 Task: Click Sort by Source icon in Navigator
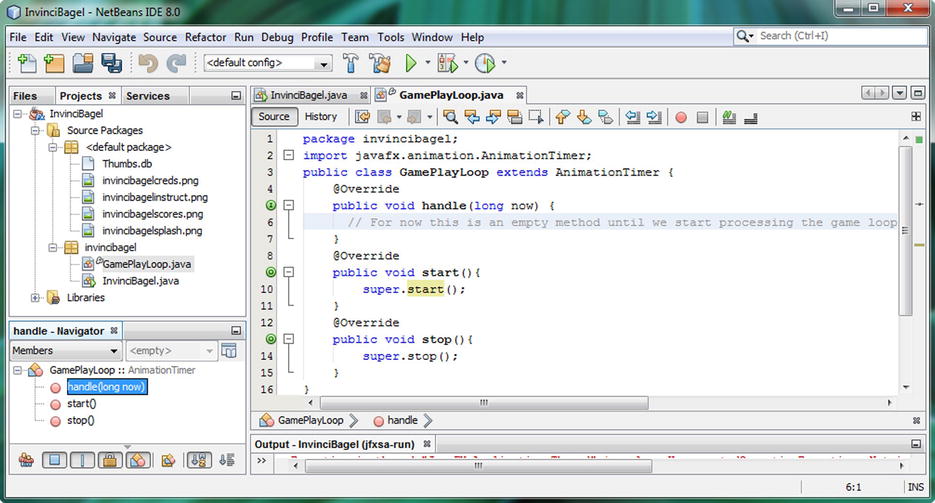[227, 459]
